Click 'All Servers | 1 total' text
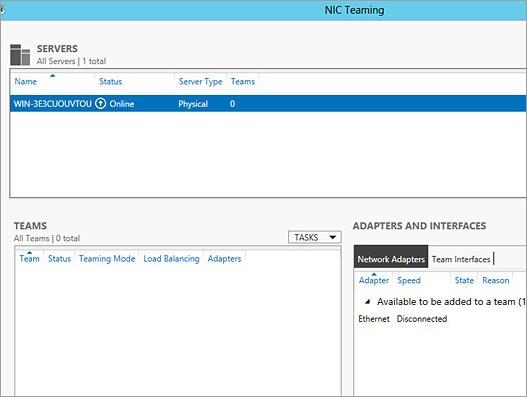The image size is (527, 397). (71, 61)
